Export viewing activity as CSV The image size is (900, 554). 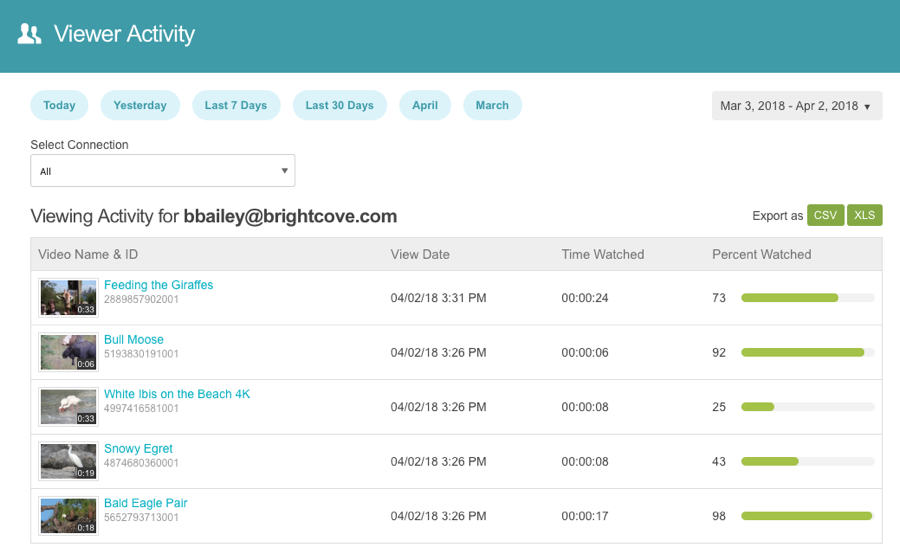click(x=825, y=215)
